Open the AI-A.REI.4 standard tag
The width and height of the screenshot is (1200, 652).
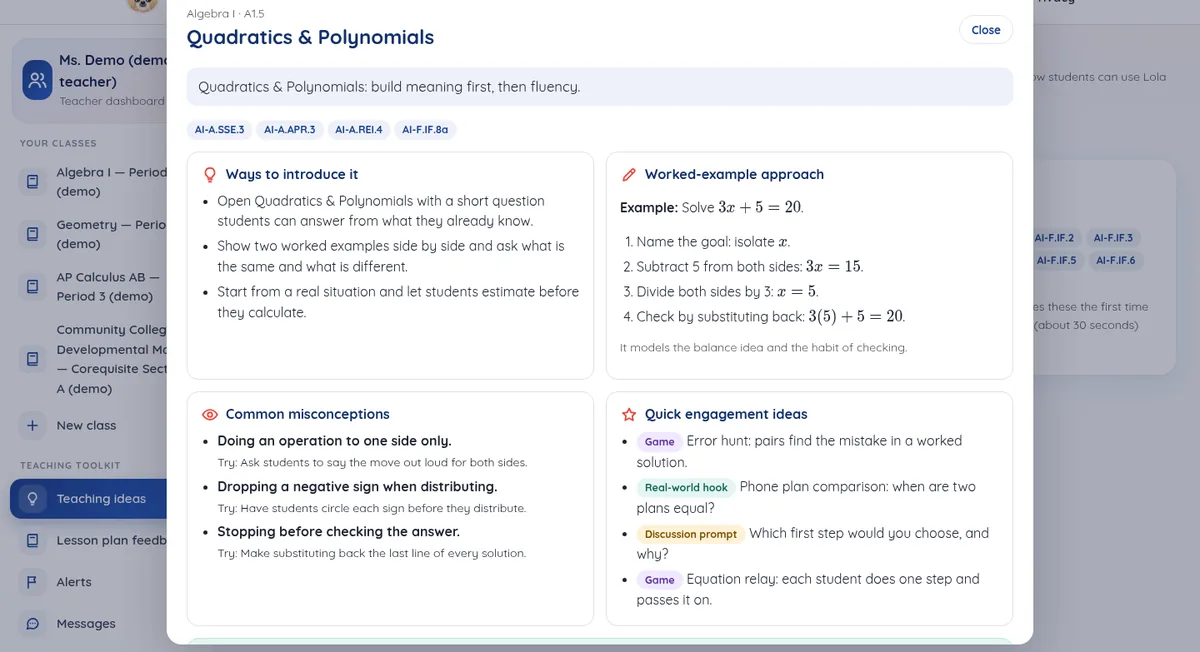[x=359, y=129]
